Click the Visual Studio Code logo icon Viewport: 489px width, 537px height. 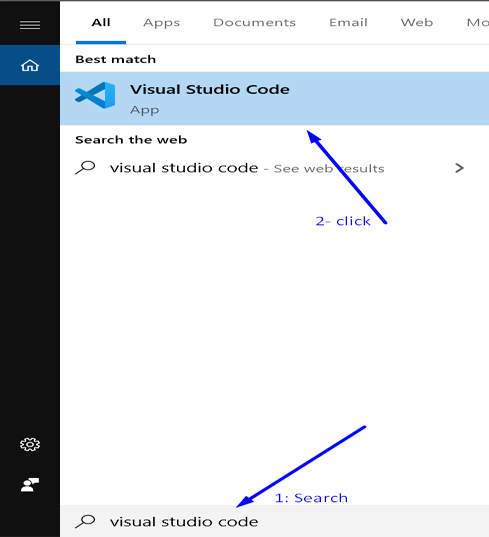pyautogui.click(x=95, y=95)
